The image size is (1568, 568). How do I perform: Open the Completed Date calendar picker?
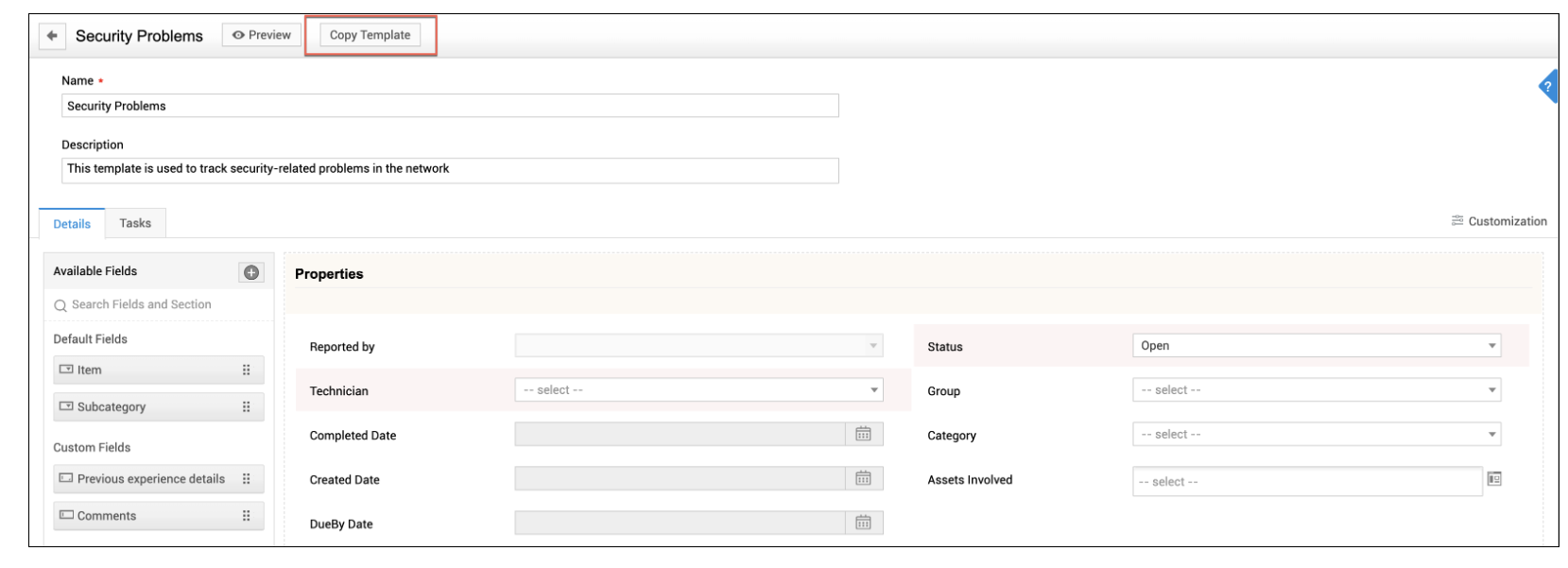(863, 434)
